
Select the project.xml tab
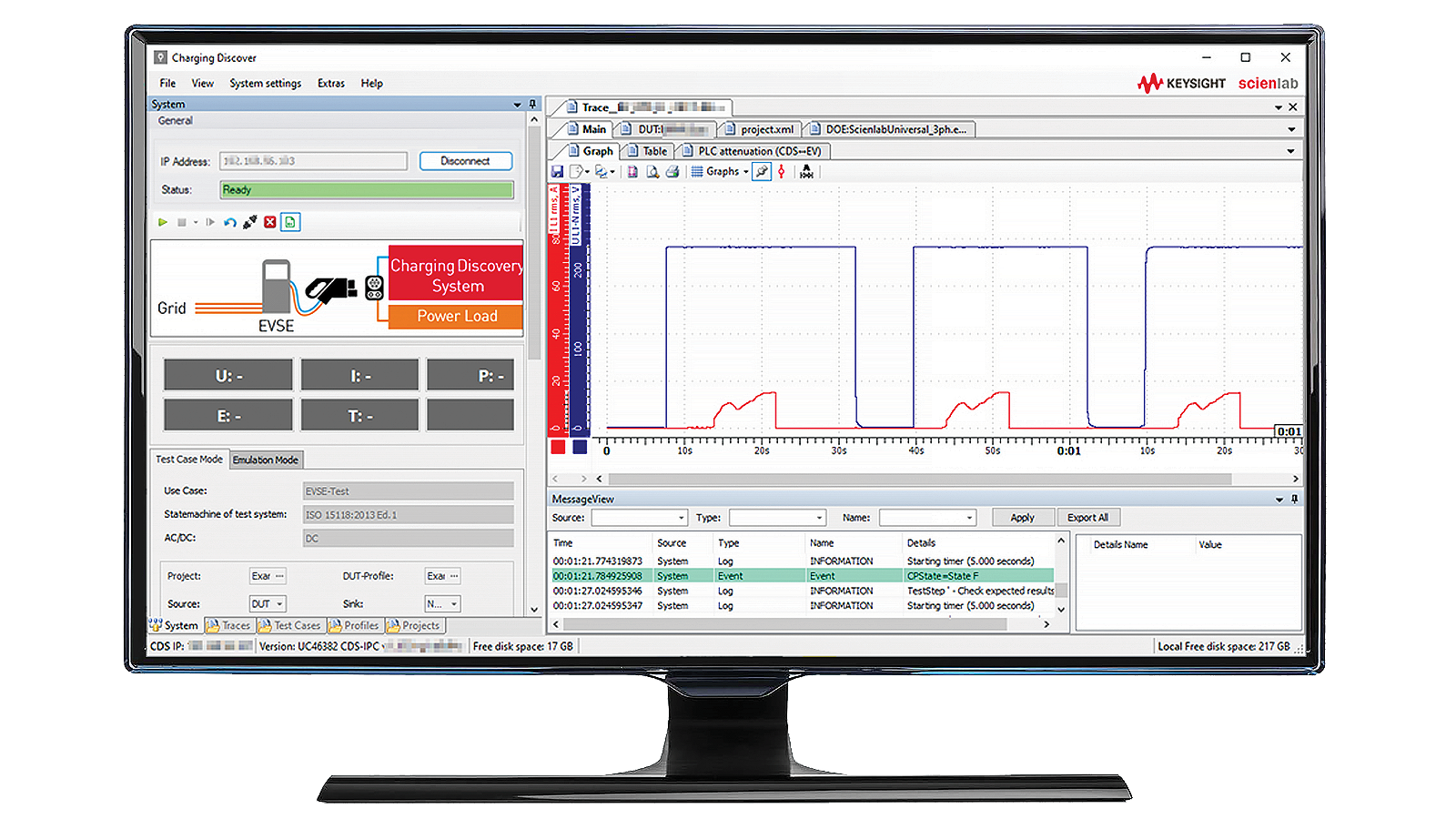(x=760, y=129)
